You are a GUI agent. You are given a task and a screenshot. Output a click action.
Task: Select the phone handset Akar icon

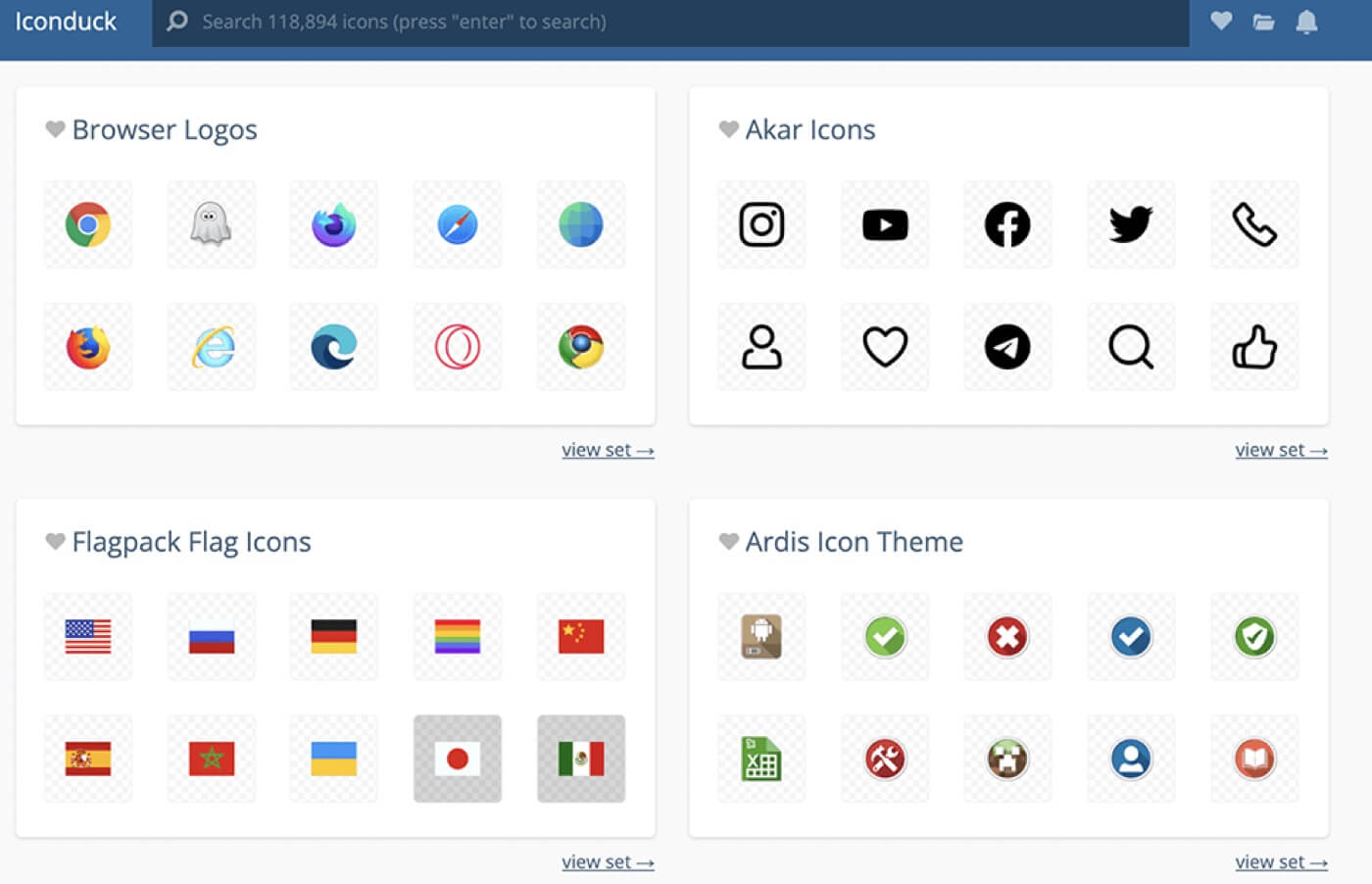(1254, 224)
